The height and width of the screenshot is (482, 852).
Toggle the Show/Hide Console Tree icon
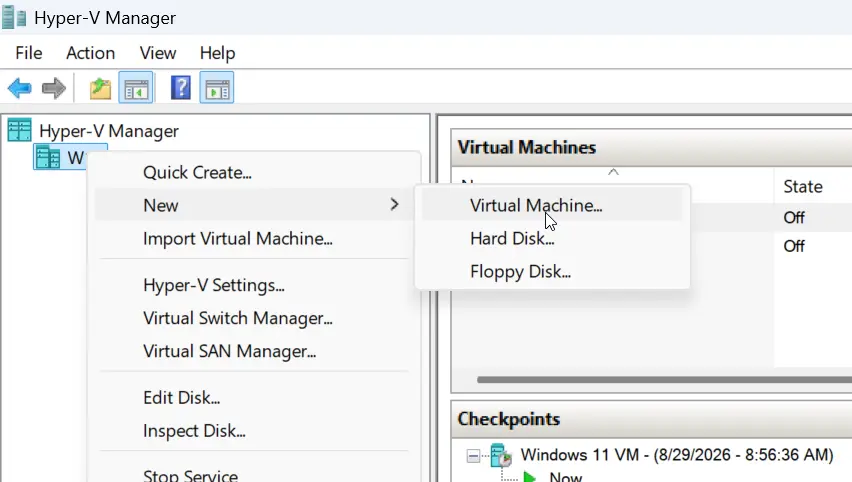[136, 87]
